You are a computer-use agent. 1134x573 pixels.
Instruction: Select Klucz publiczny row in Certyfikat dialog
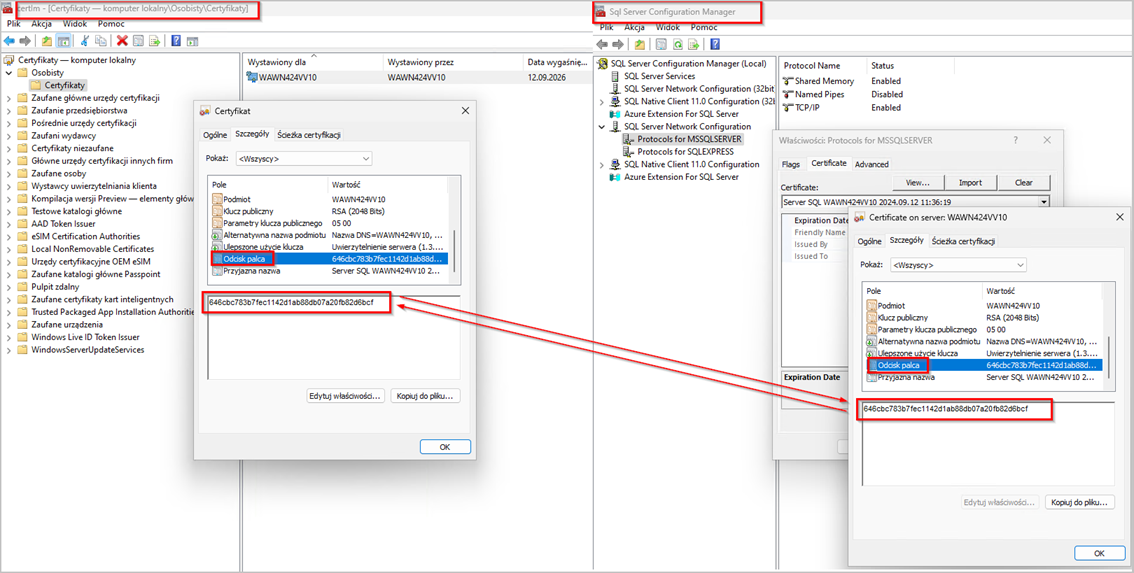tap(328, 211)
